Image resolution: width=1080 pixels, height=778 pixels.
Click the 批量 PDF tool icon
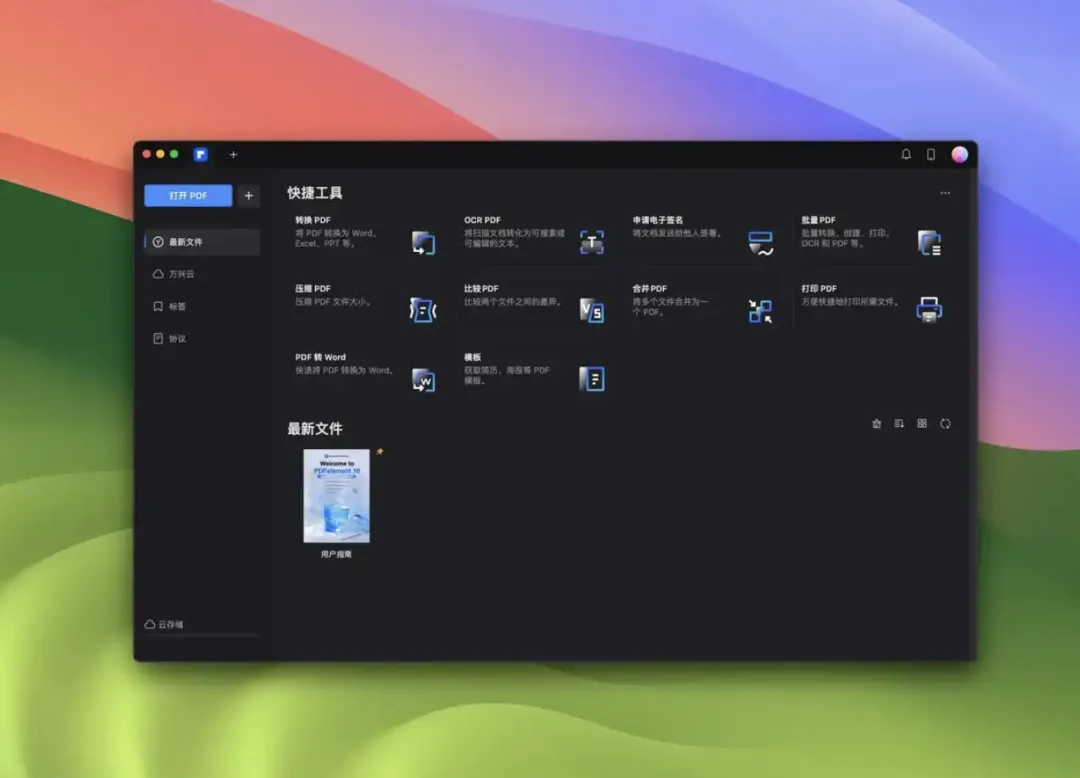click(x=929, y=243)
